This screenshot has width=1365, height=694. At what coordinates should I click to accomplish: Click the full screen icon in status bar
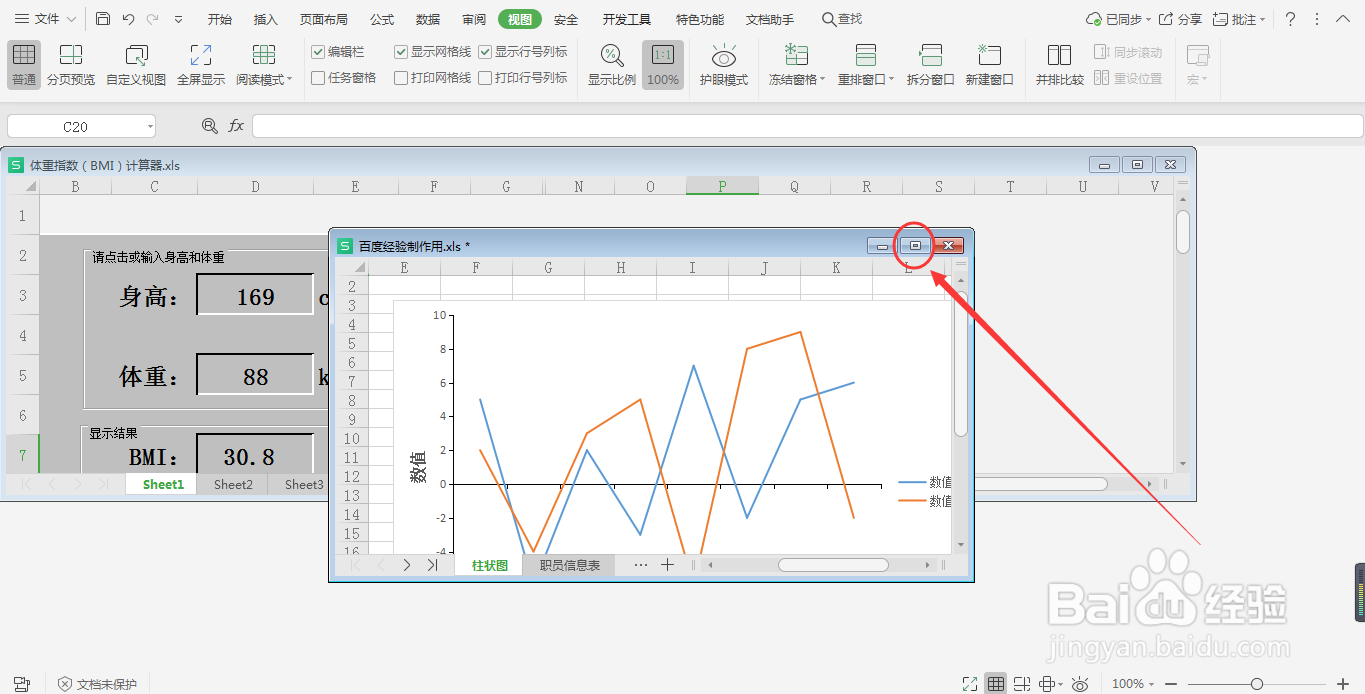[969, 684]
